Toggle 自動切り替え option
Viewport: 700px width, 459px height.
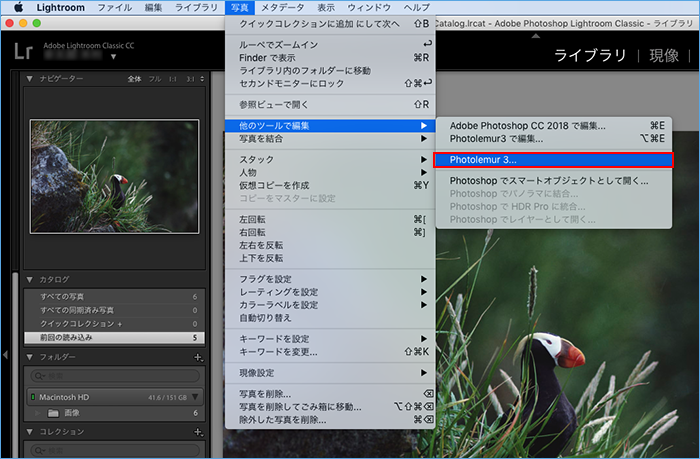330,318
